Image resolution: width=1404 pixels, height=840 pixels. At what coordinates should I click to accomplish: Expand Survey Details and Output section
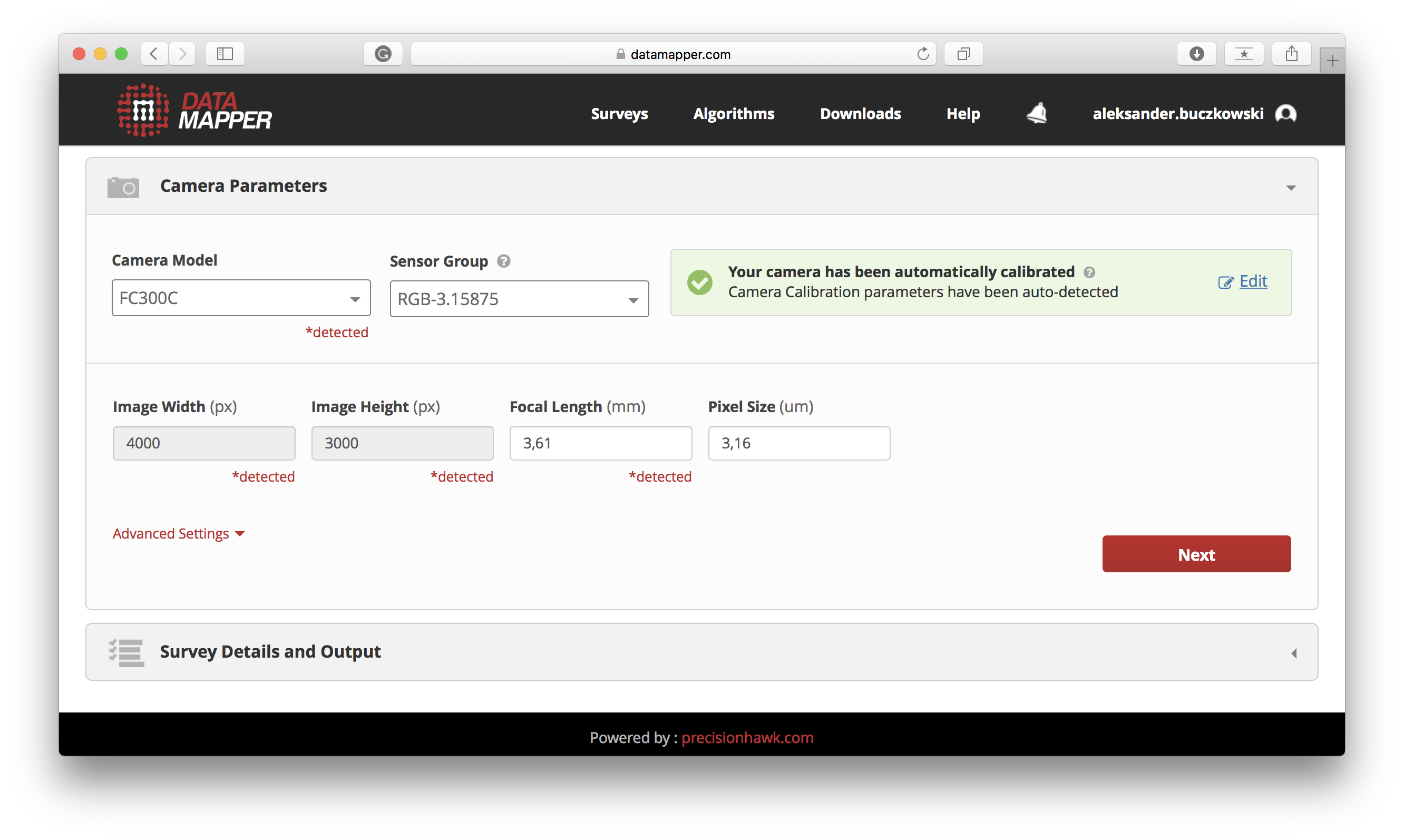click(x=1294, y=653)
